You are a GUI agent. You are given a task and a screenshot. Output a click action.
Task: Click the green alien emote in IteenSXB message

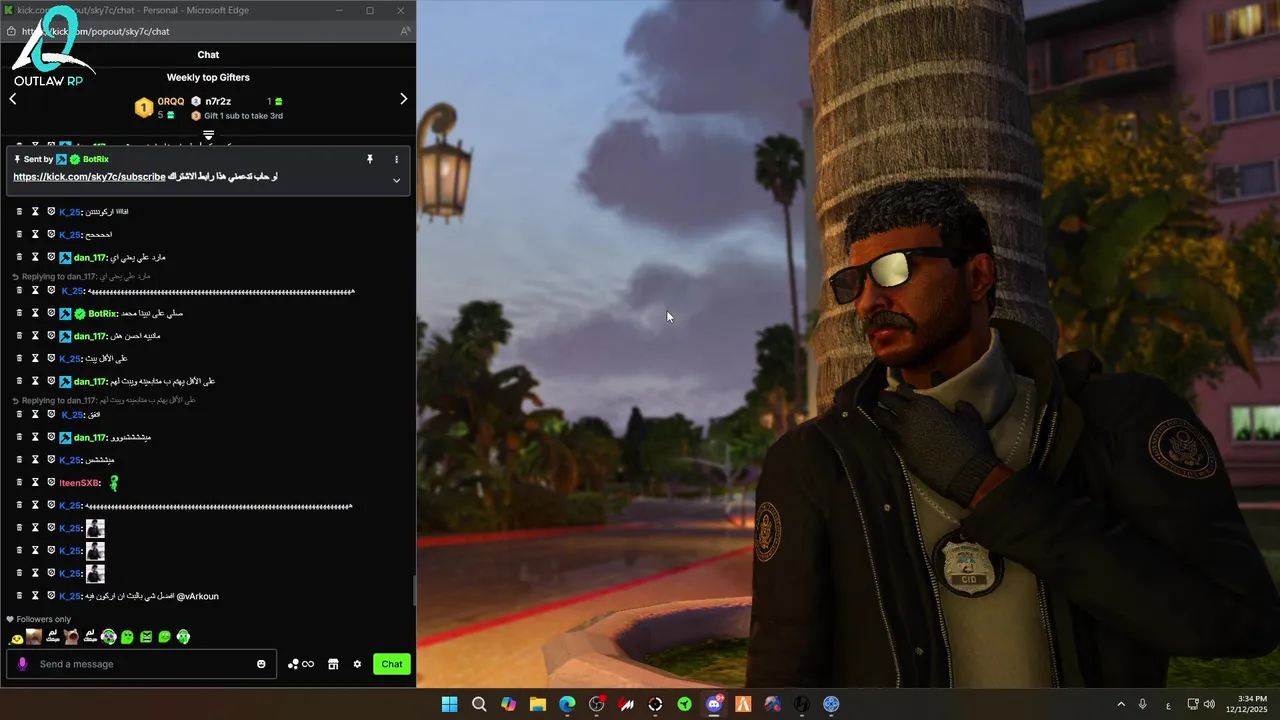tap(113, 483)
